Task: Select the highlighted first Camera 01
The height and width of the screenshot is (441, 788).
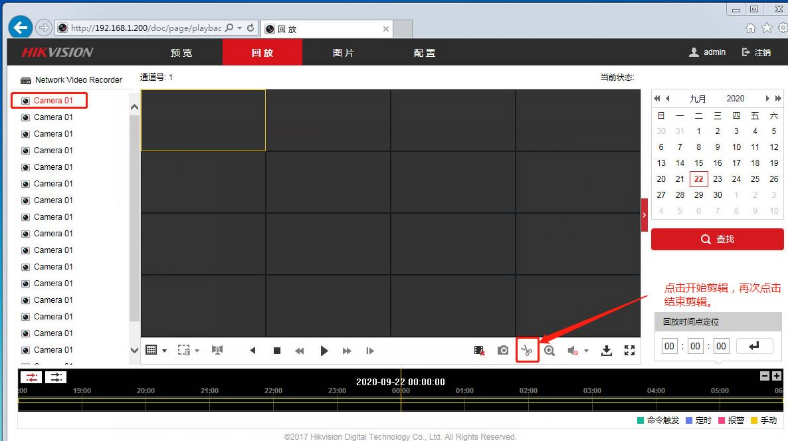Action: pyautogui.click(x=52, y=101)
